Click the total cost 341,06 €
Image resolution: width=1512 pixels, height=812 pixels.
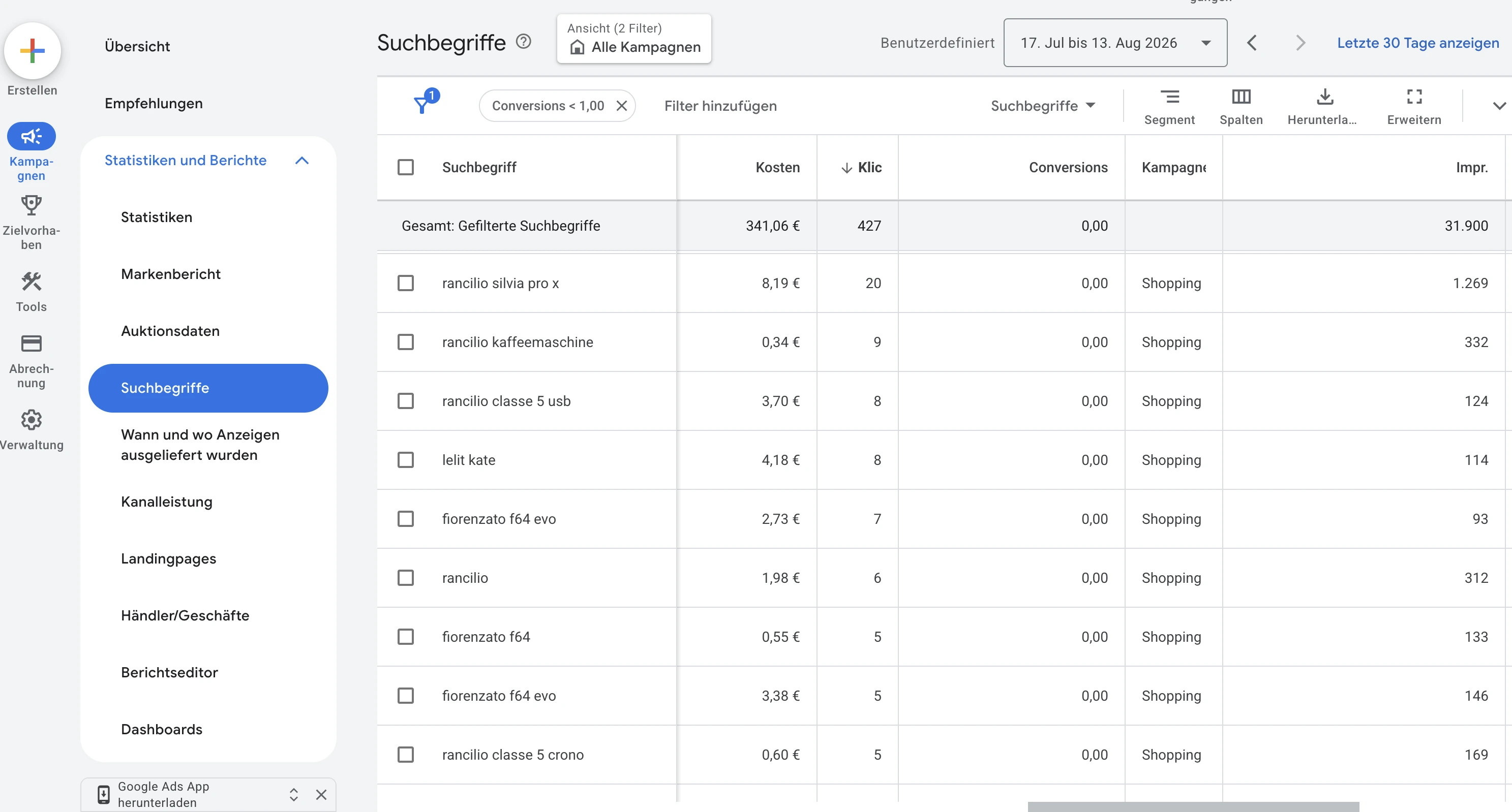[772, 226]
